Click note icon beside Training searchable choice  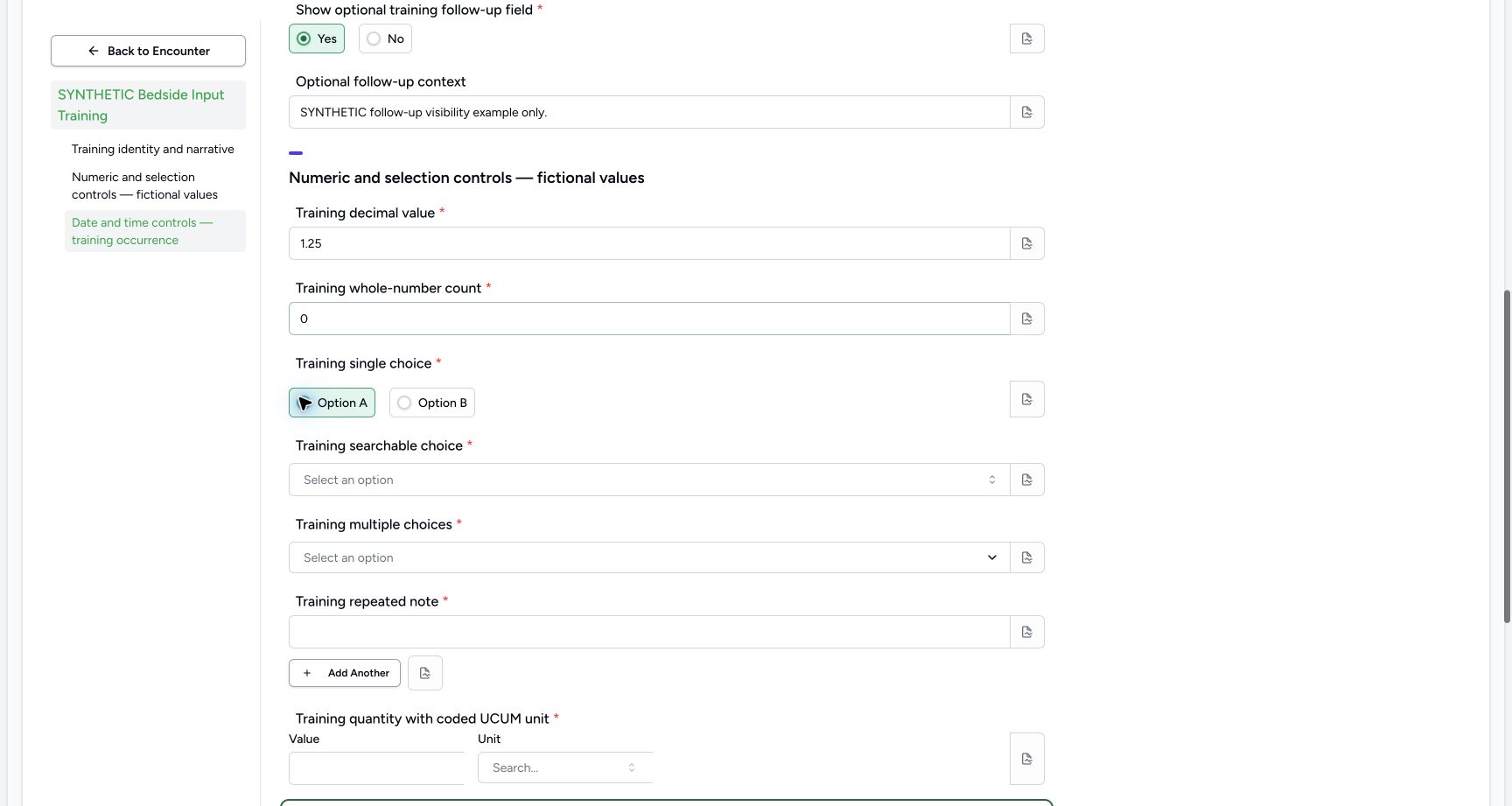(1026, 480)
